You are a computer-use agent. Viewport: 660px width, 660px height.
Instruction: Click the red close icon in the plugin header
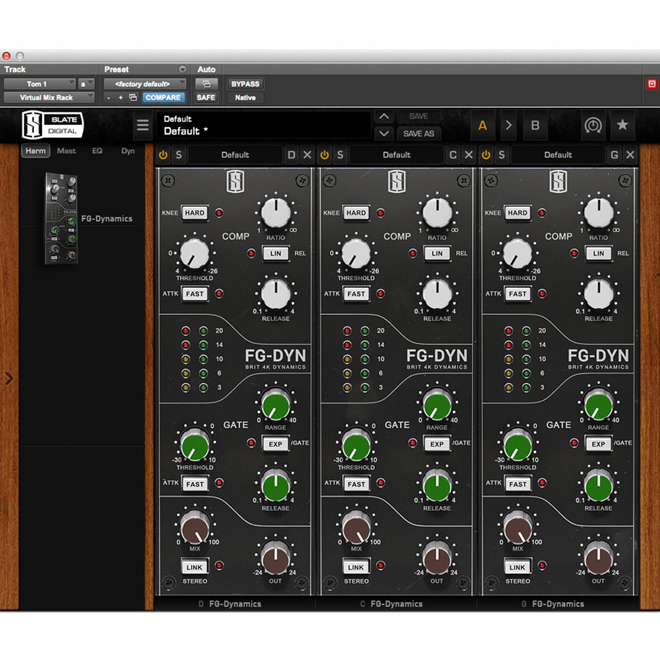click(x=652, y=84)
